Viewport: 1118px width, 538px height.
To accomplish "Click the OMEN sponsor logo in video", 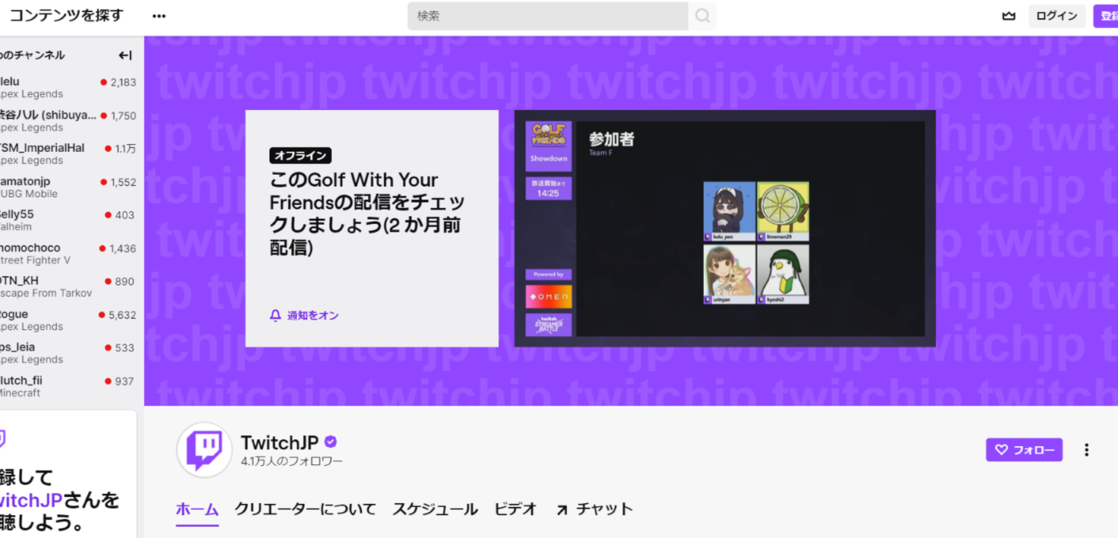I will tap(548, 296).
